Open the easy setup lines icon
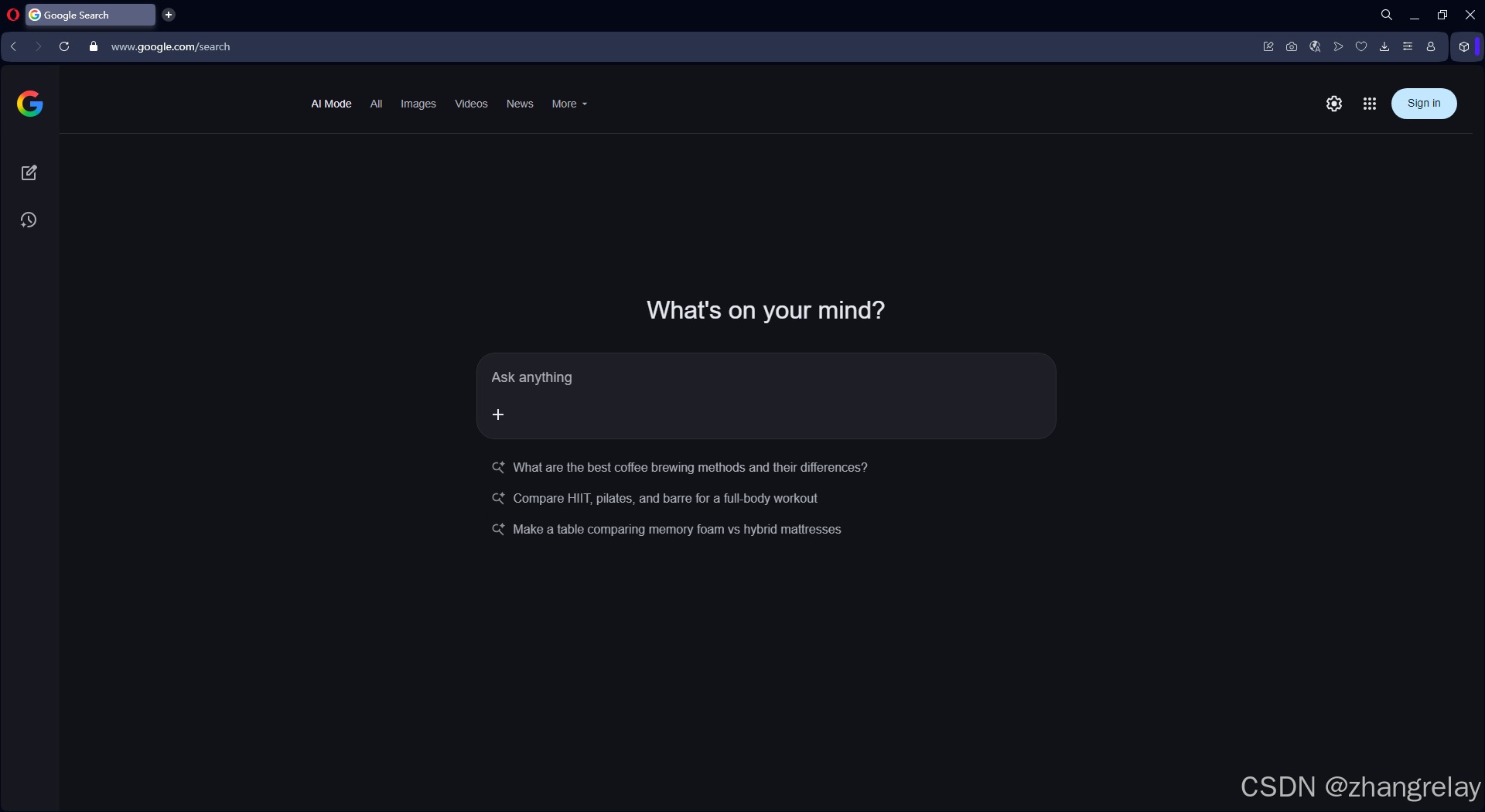The height and width of the screenshot is (812, 1485). coord(1408,46)
